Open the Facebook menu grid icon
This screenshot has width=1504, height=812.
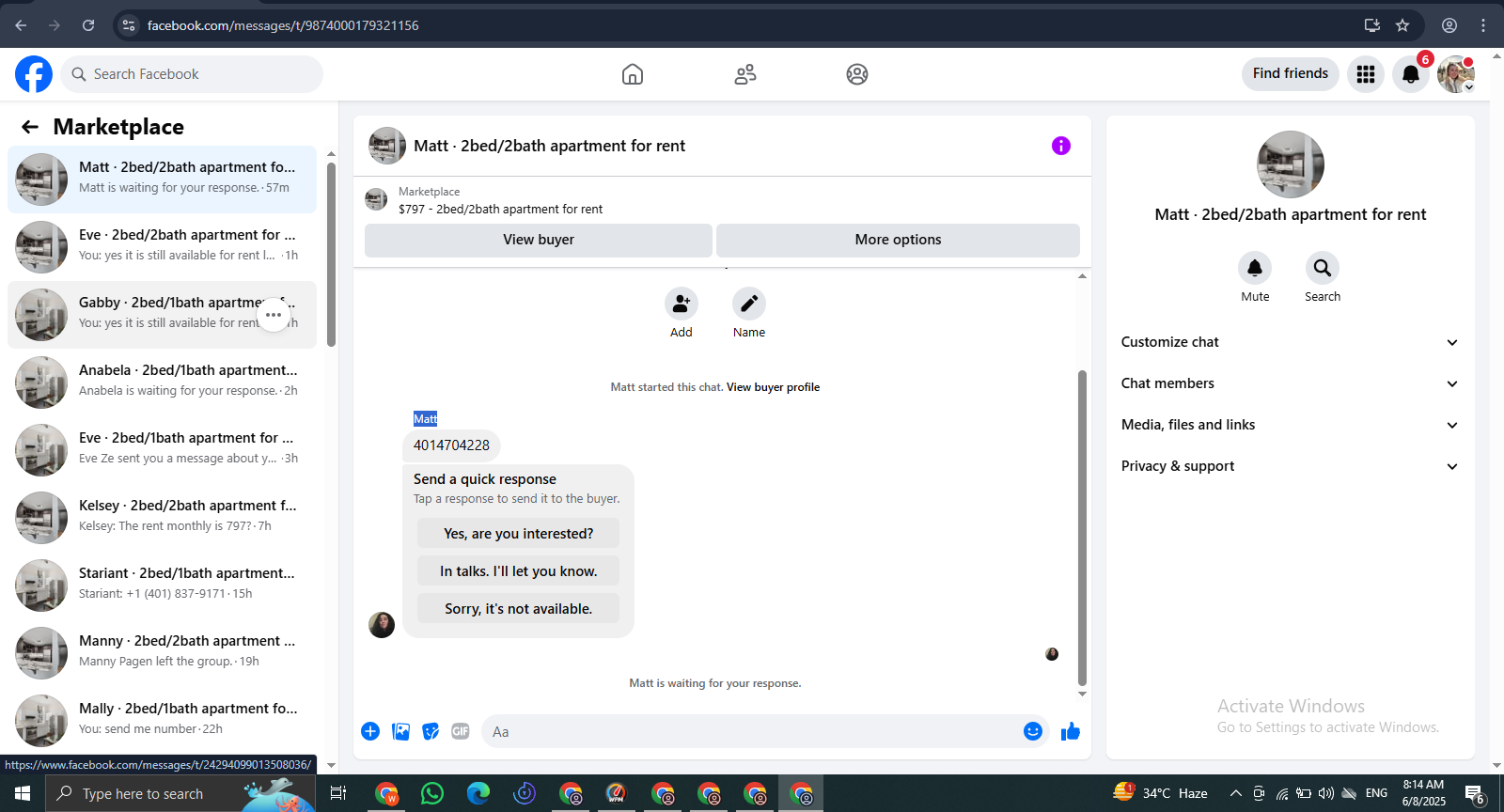pyautogui.click(x=1366, y=74)
